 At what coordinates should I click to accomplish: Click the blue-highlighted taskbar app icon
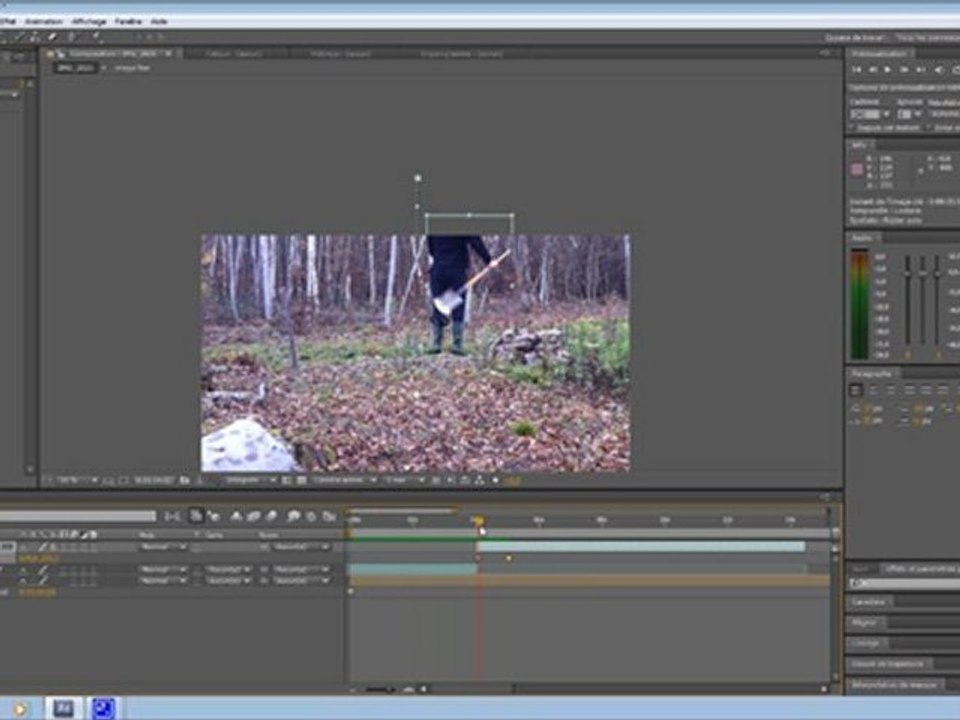(x=102, y=709)
